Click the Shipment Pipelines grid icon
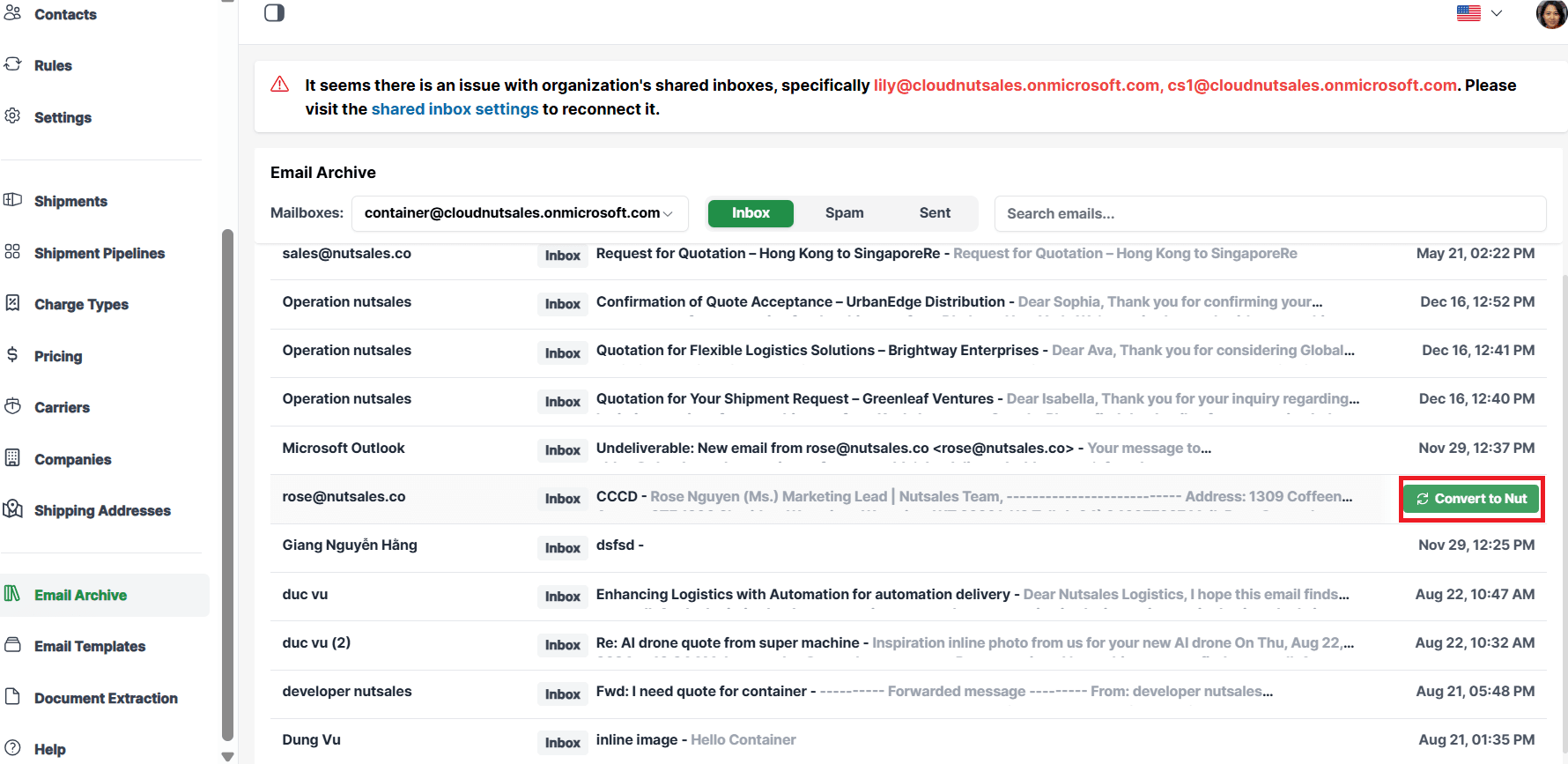 point(12,252)
